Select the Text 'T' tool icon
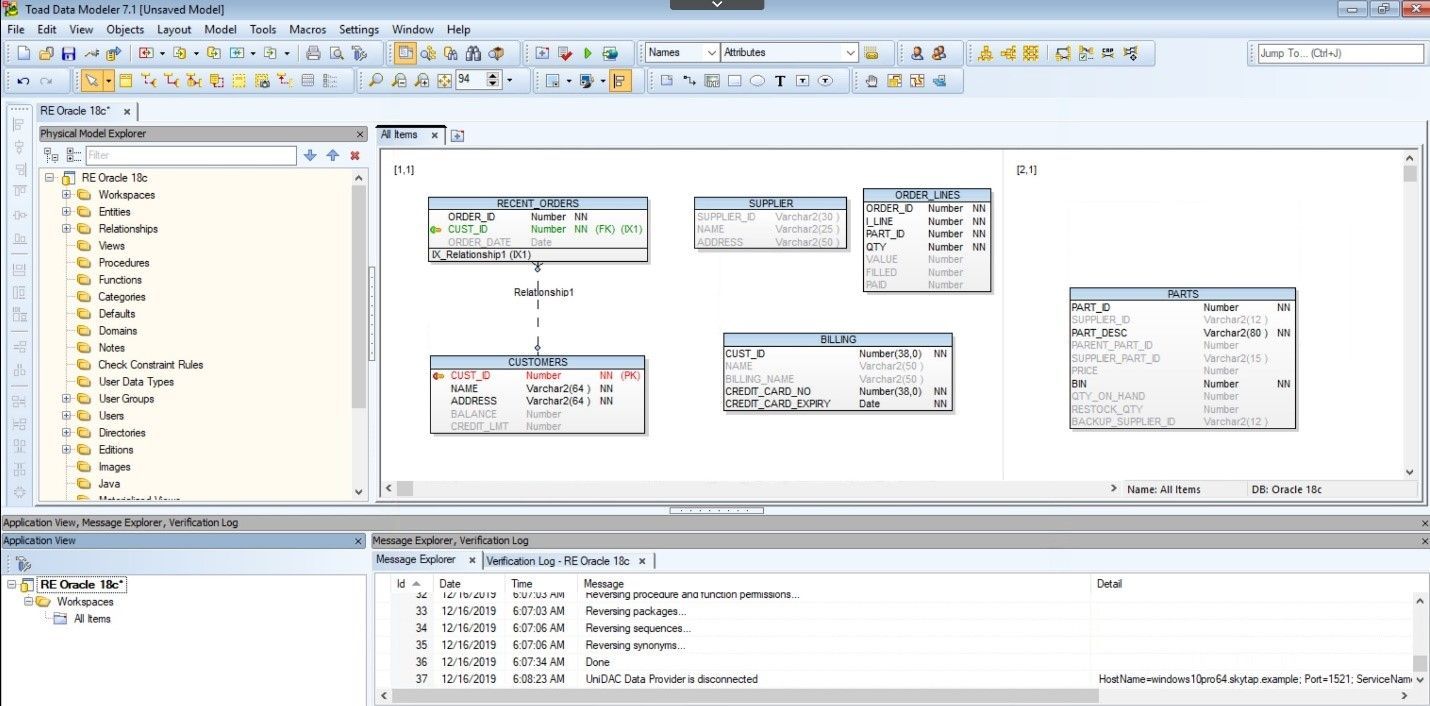This screenshot has width=1430, height=706. pyautogui.click(x=780, y=81)
